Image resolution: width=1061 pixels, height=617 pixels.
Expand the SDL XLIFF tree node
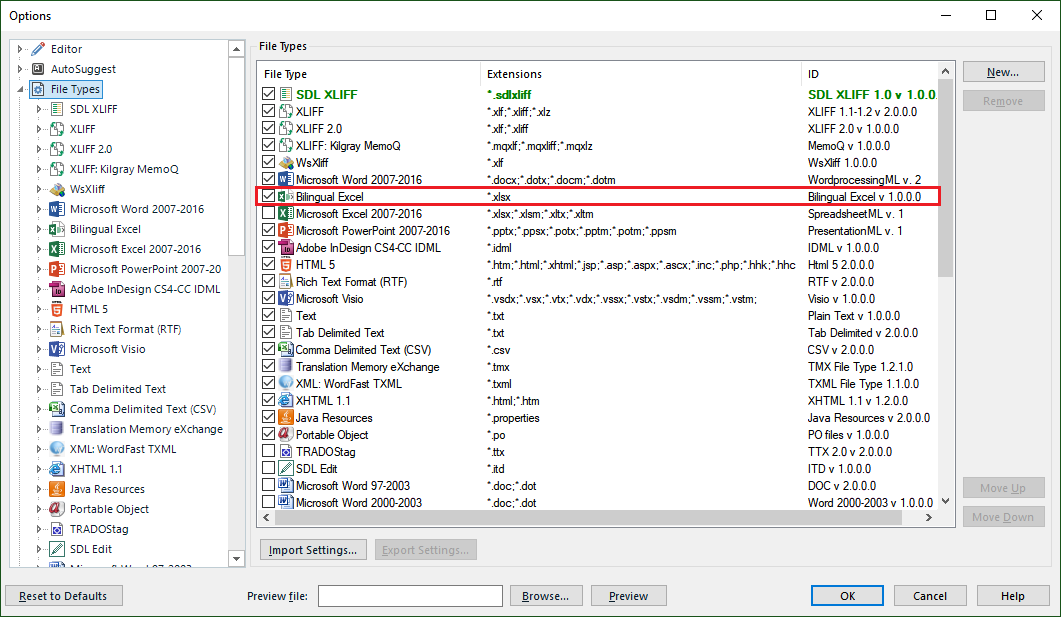(x=39, y=109)
